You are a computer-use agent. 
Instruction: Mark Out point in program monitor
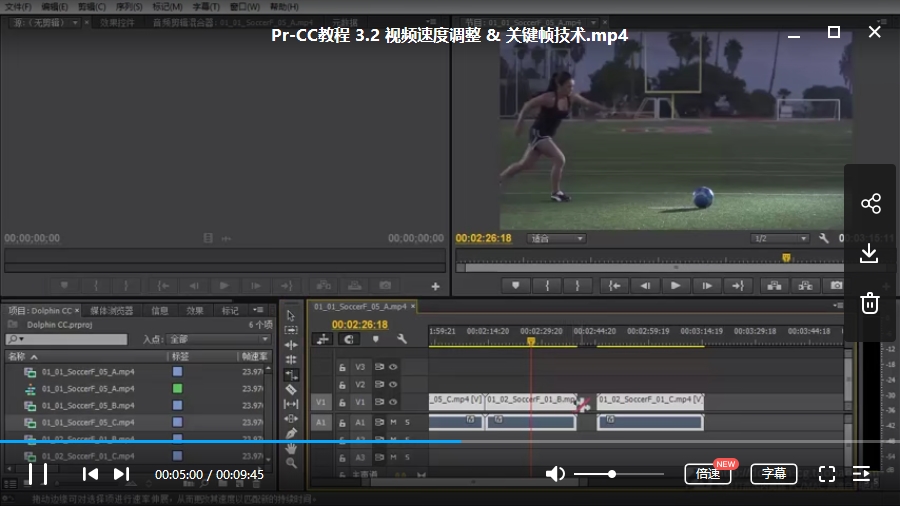[x=577, y=285]
